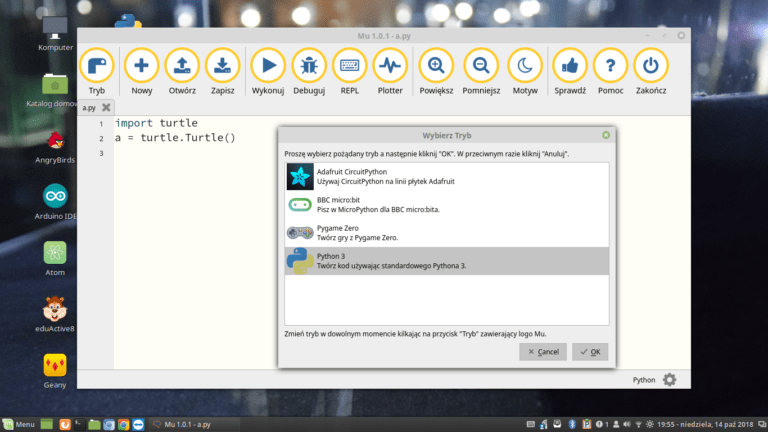768x432 pixels.
Task: Launch Arduino IDE desktop shortcut
Action: click(55, 202)
